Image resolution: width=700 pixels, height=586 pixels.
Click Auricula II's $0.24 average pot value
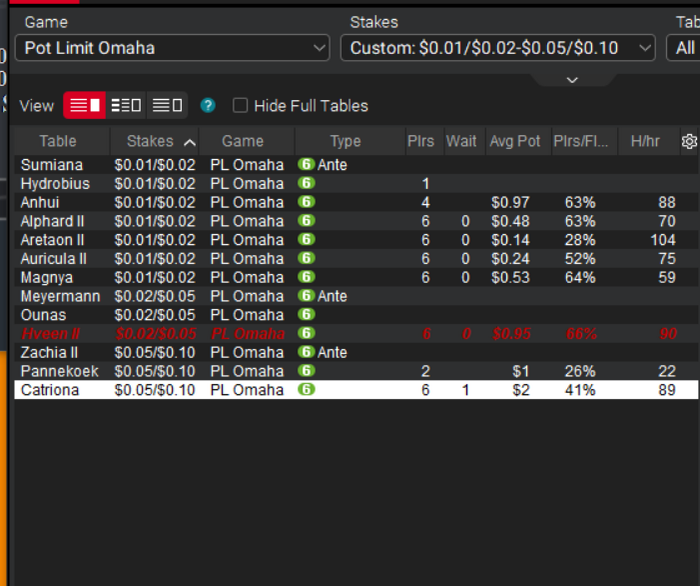tap(510, 259)
